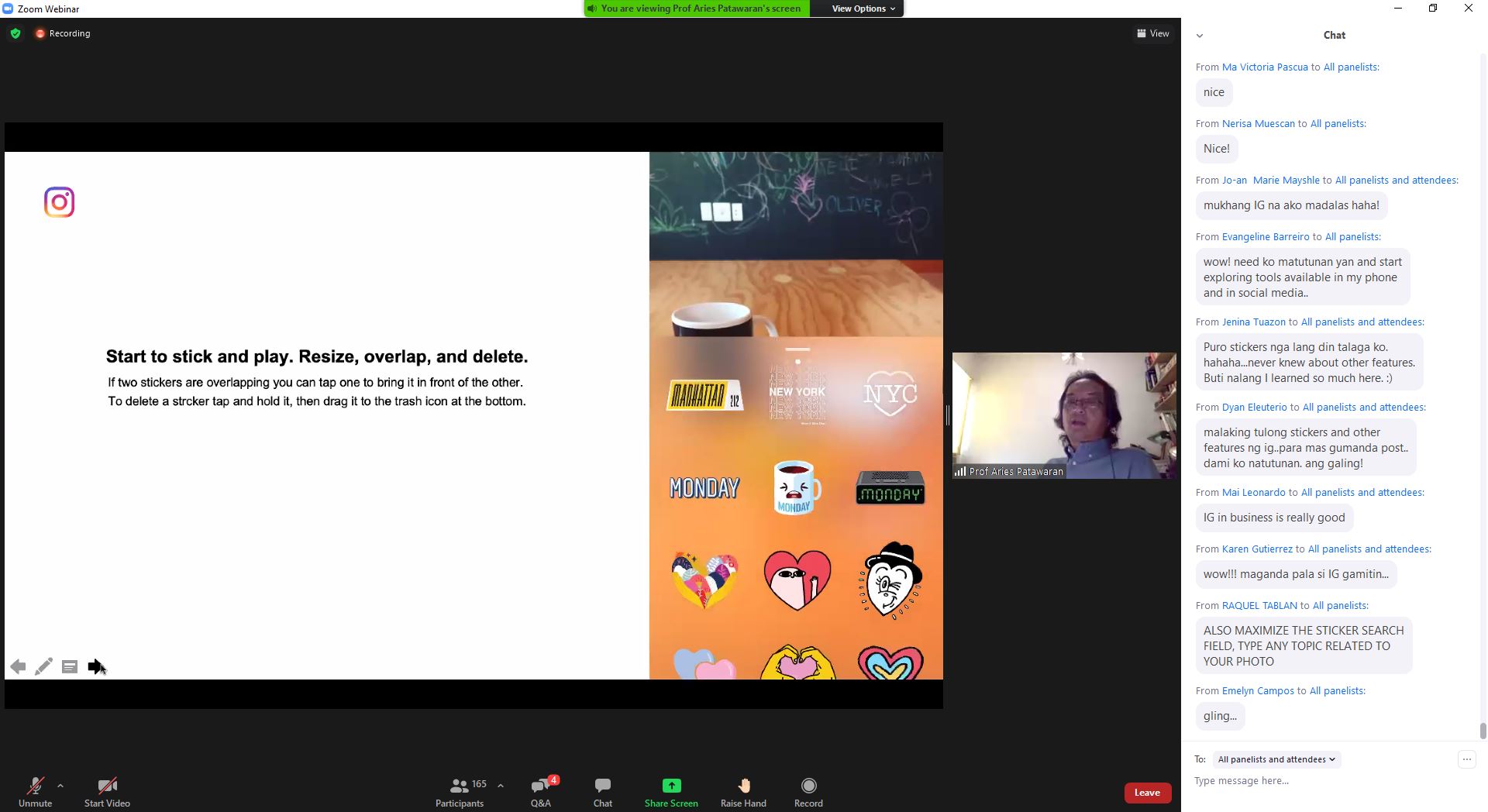Click chat message 'mukhang IG na ako madalas haha!'

pyautogui.click(x=1291, y=205)
